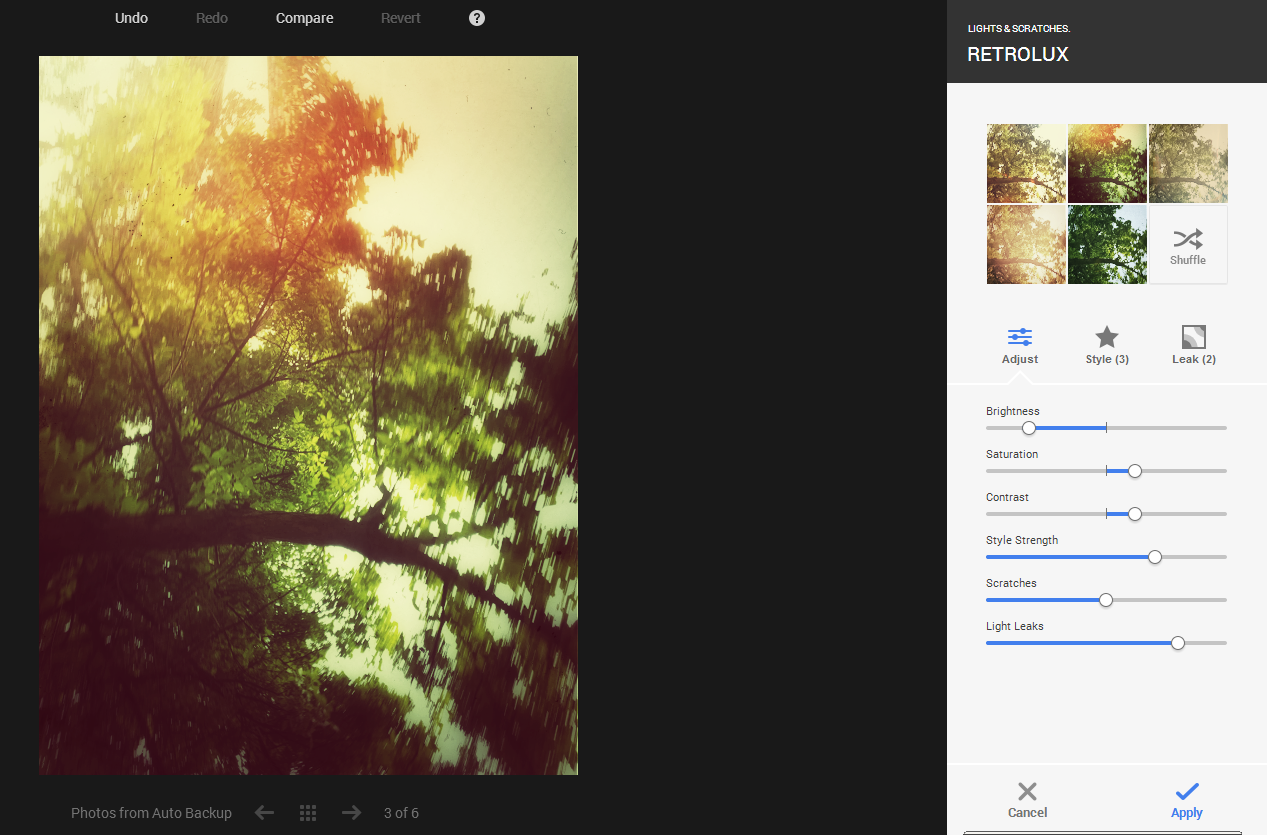Screen dimensions: 1267x835
Task: Go to previous photo arrow
Action: [x=264, y=813]
